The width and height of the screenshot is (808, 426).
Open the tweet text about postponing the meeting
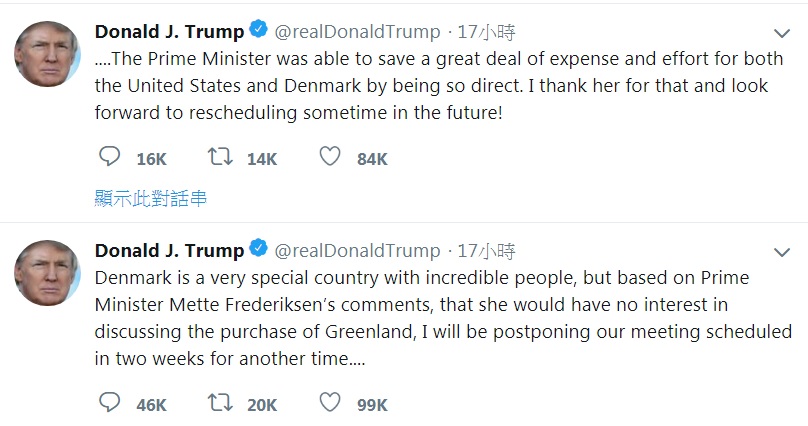click(x=443, y=318)
